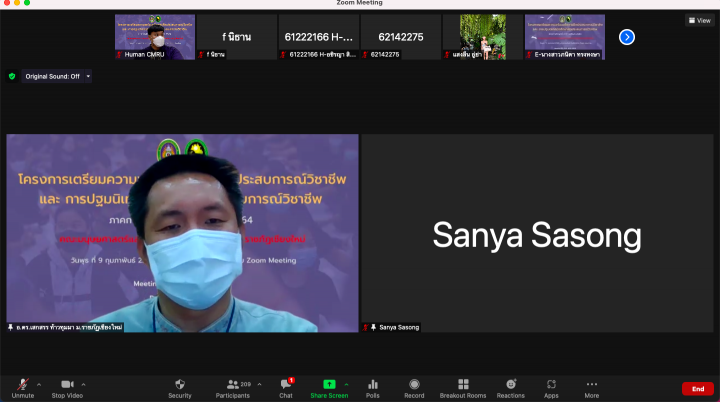Open the Apps panel

pos(551,385)
